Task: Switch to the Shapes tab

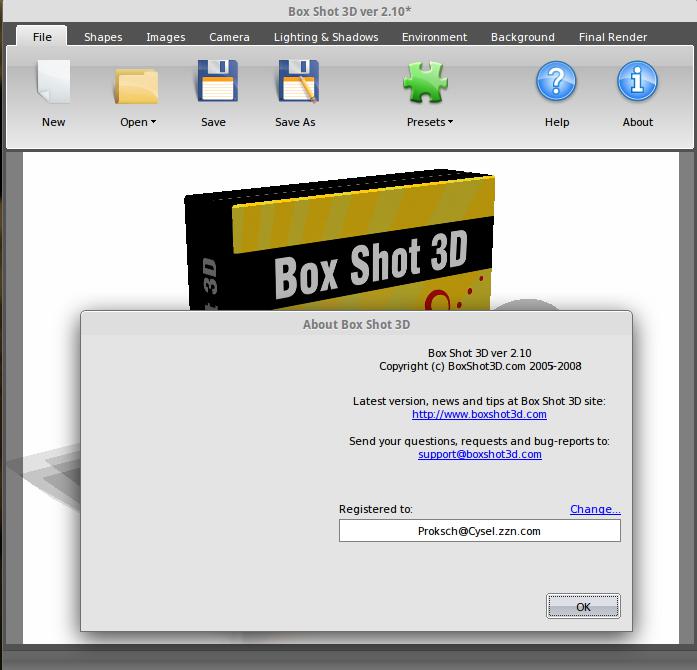Action: click(x=103, y=37)
